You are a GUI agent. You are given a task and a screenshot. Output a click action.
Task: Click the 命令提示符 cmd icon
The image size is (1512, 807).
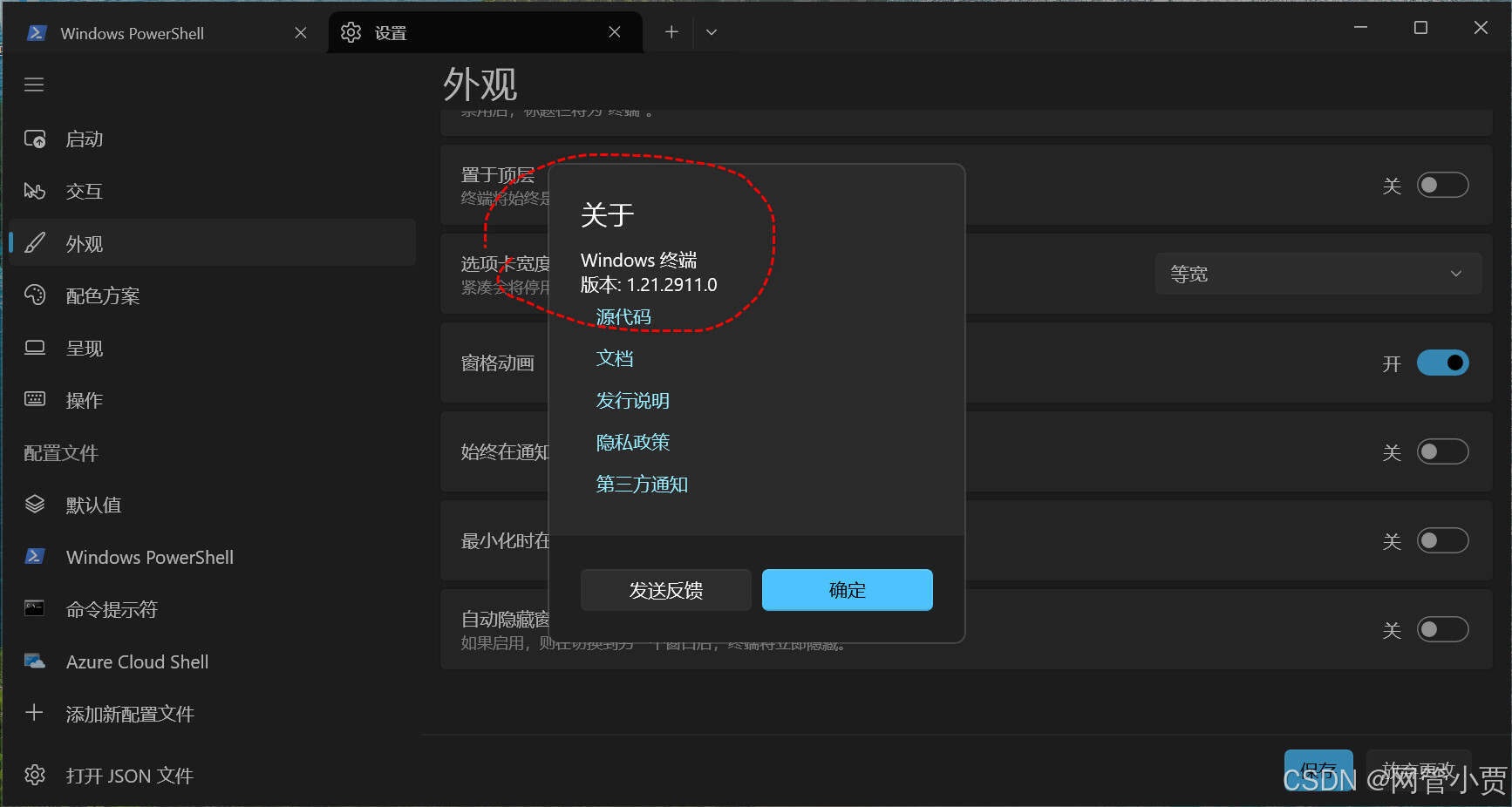[35, 608]
